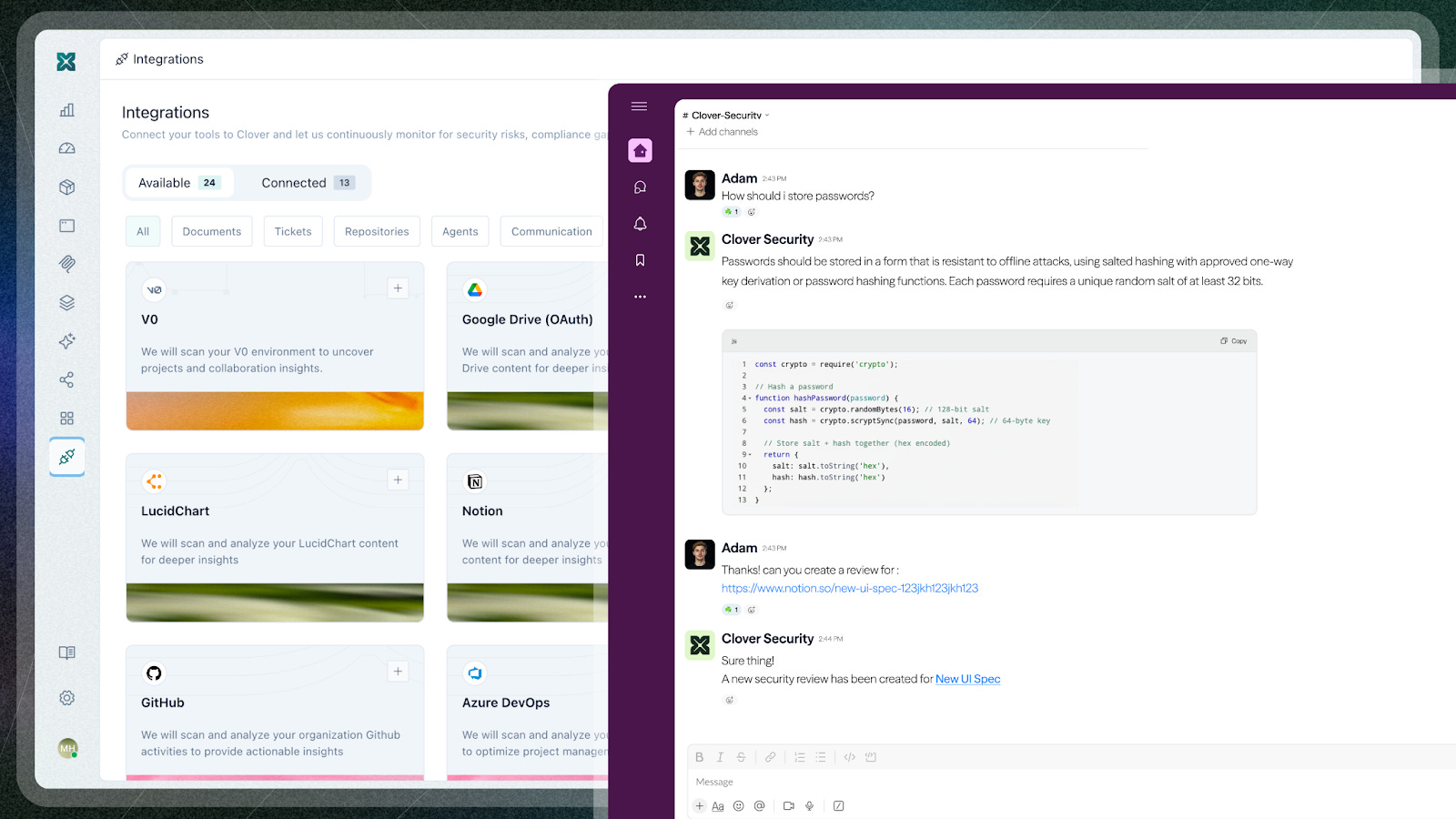Filter by Agents
This screenshot has width=1456, height=819.
coord(460,231)
